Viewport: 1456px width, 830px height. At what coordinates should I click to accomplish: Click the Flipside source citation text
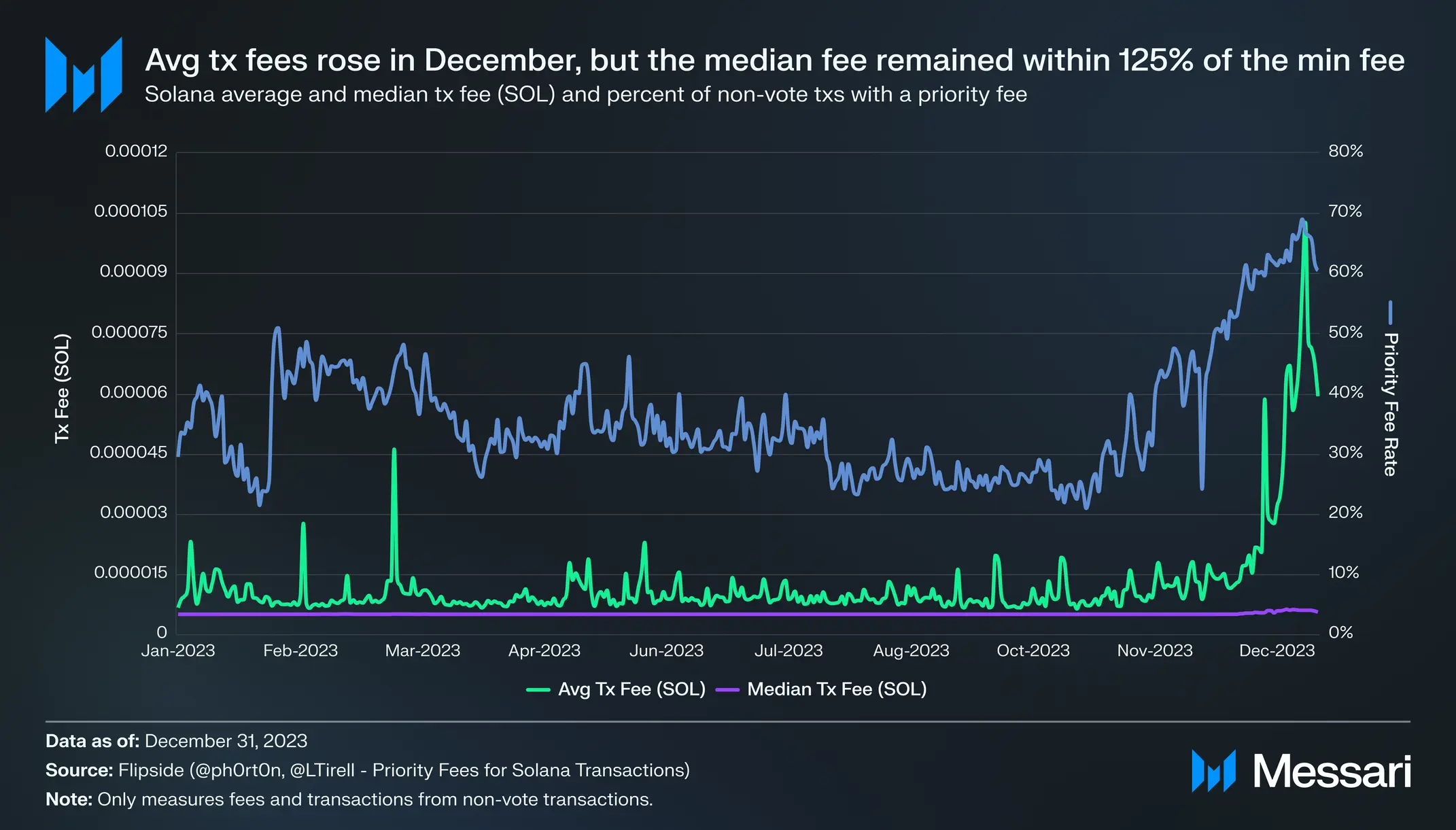(x=368, y=770)
